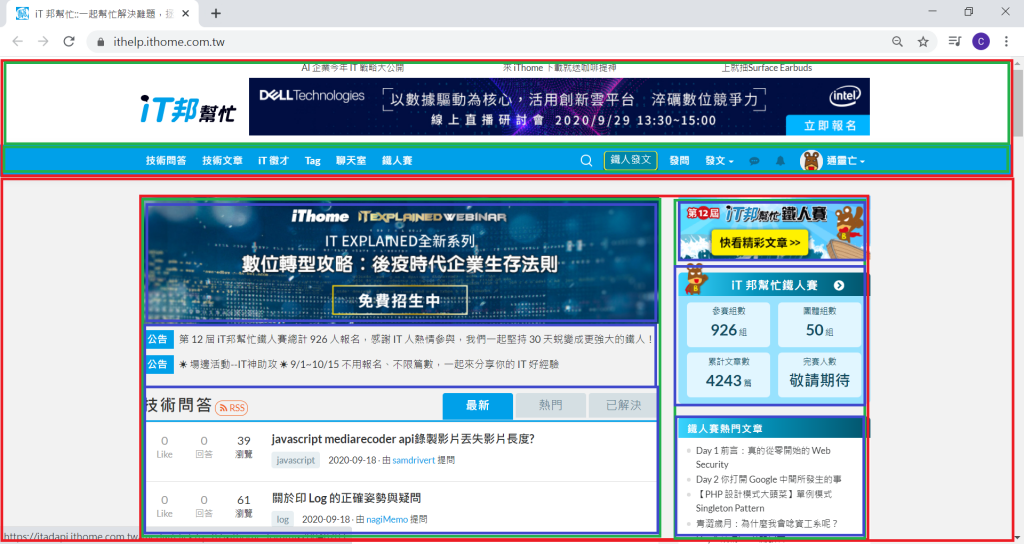Open 聊天室 in the navbar
The height and width of the screenshot is (544, 1024).
click(351, 161)
